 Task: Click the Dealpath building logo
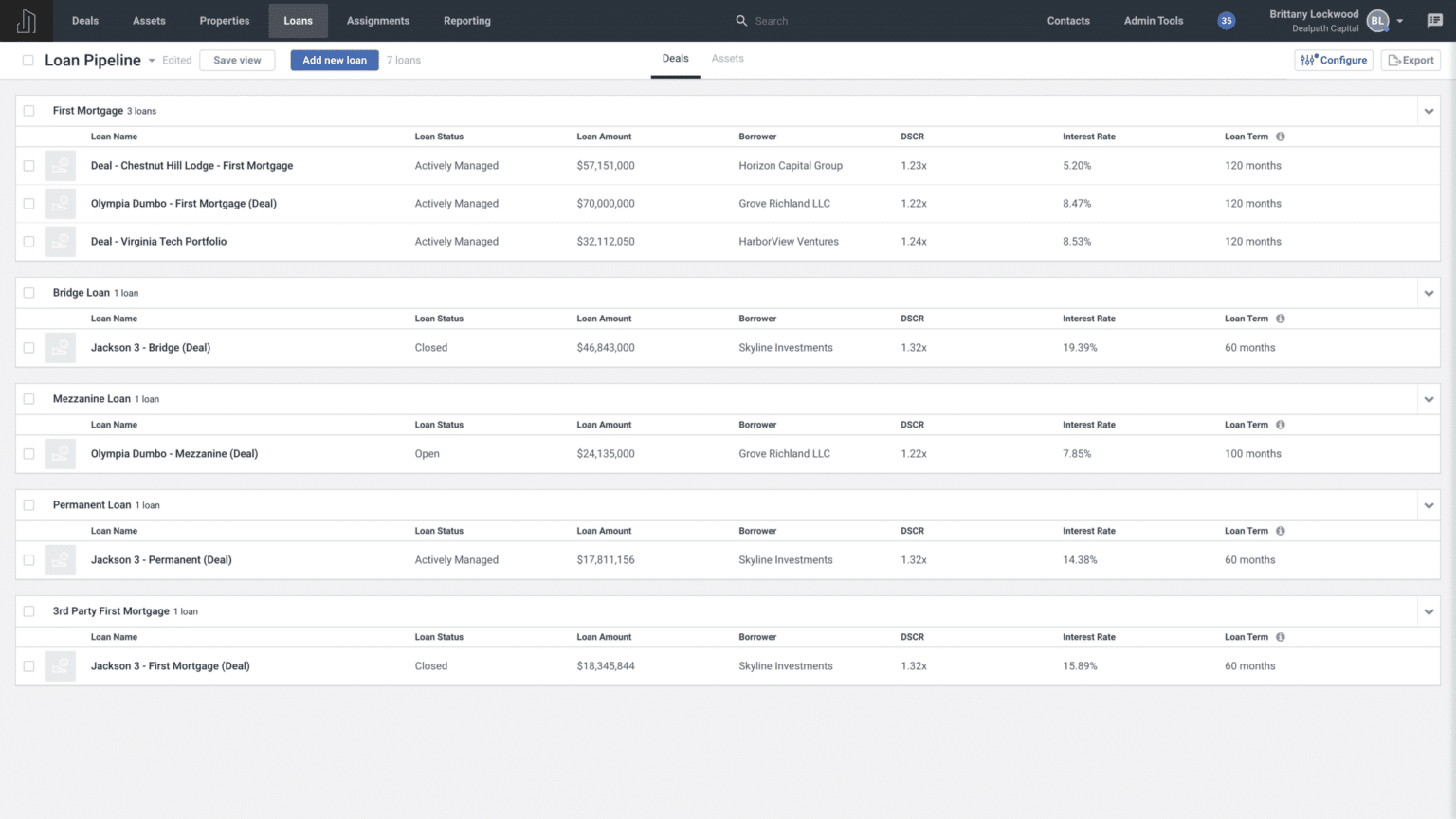(x=25, y=20)
